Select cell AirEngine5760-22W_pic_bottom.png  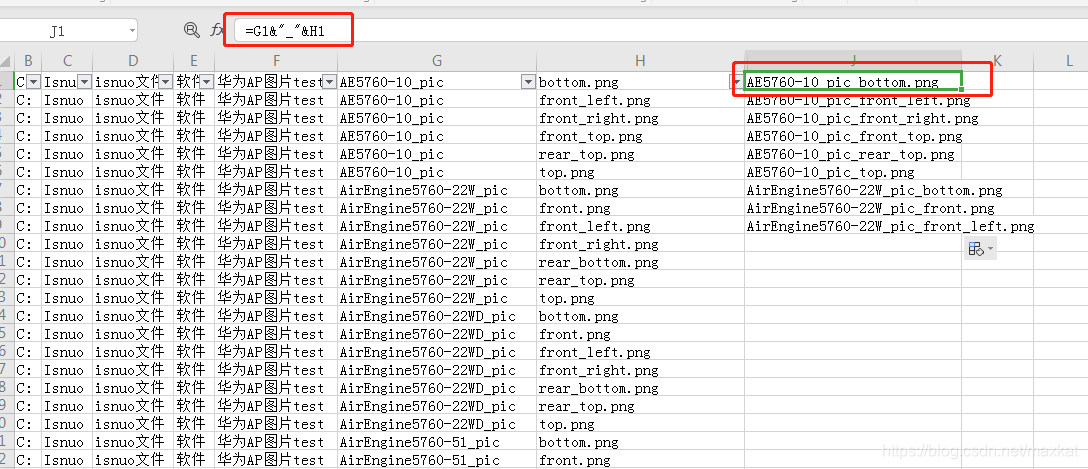tap(853, 190)
